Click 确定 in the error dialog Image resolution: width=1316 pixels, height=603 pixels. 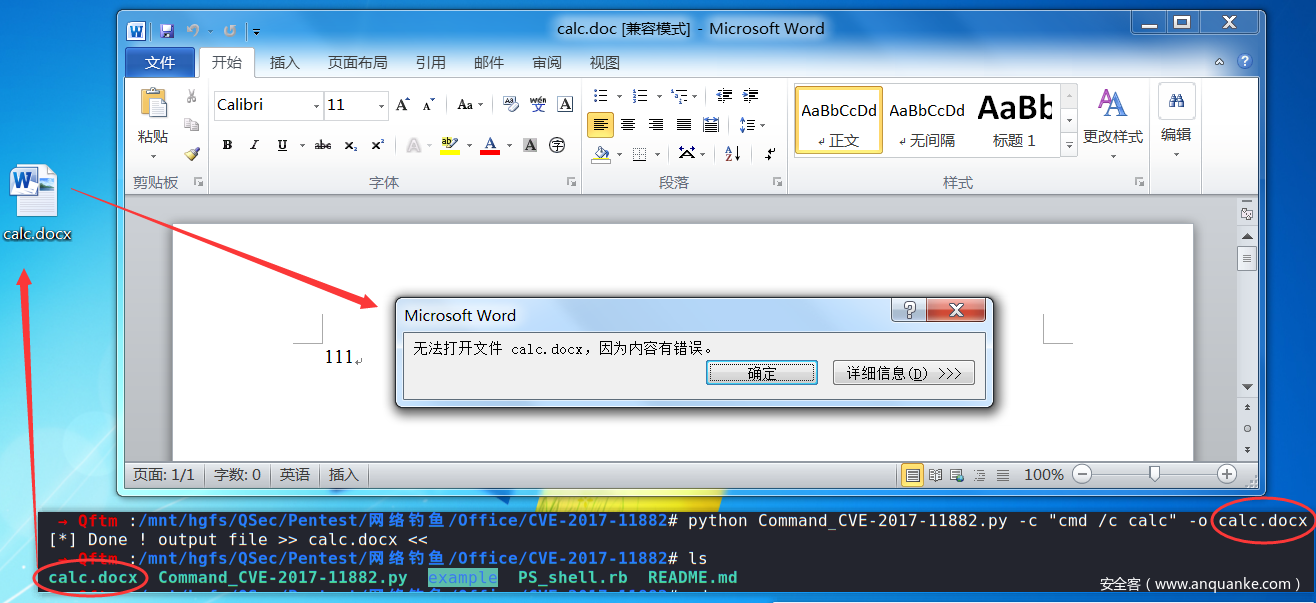coord(762,373)
